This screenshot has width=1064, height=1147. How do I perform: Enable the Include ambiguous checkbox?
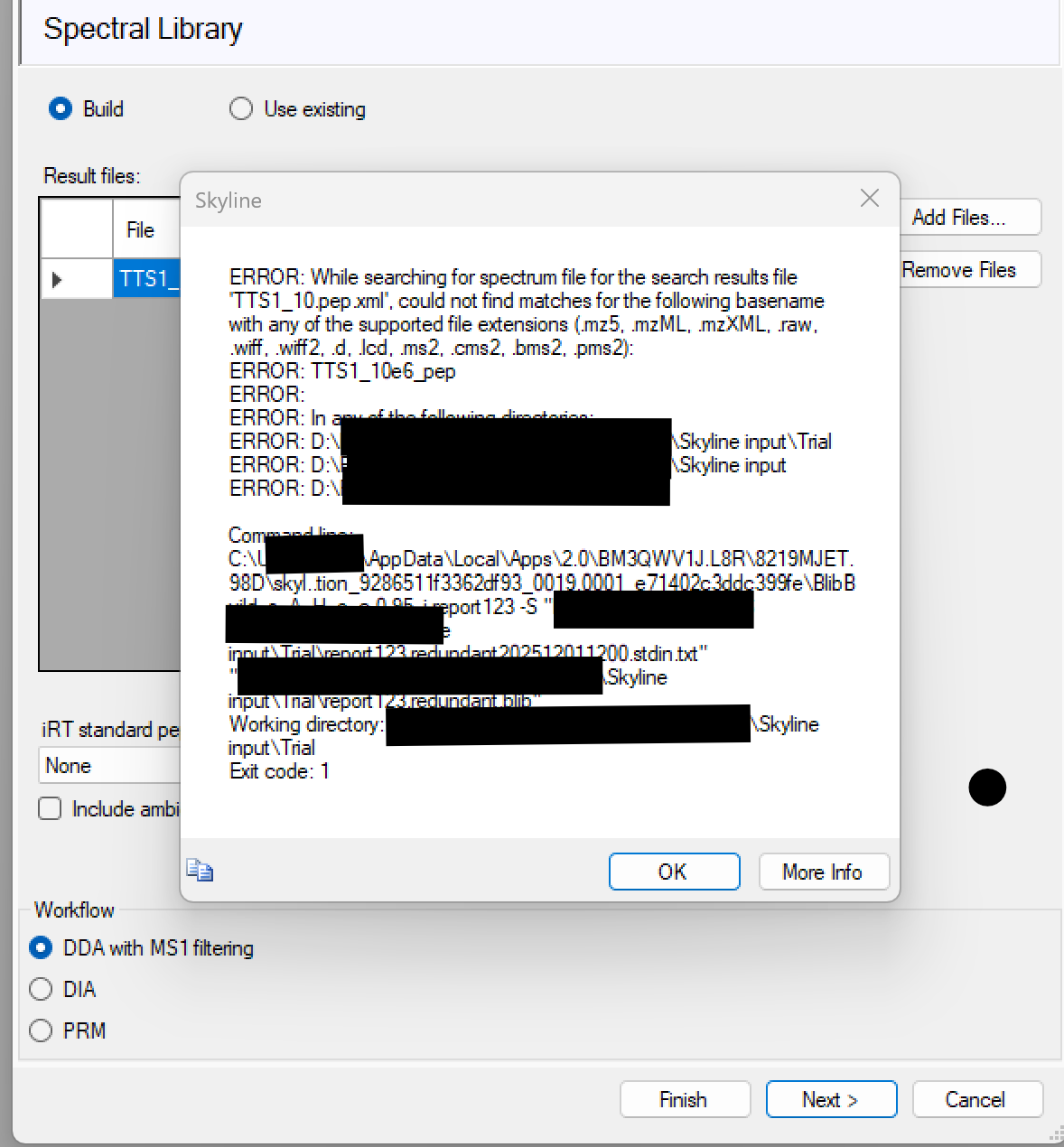pos(51,808)
